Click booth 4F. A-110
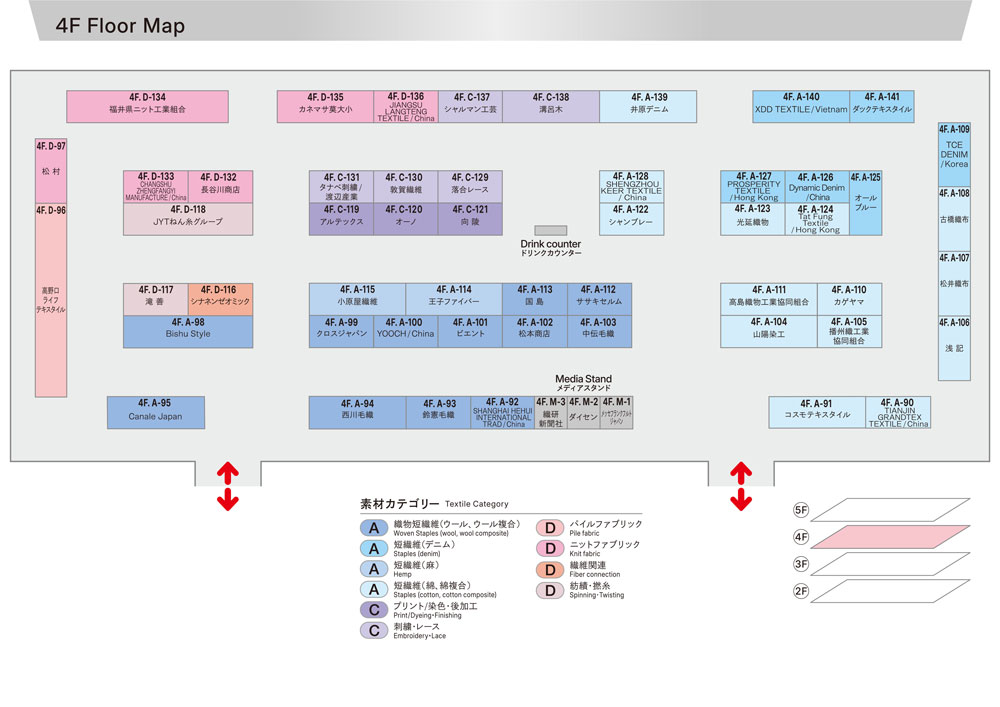Viewport: 1000px width, 707px height. (x=849, y=300)
